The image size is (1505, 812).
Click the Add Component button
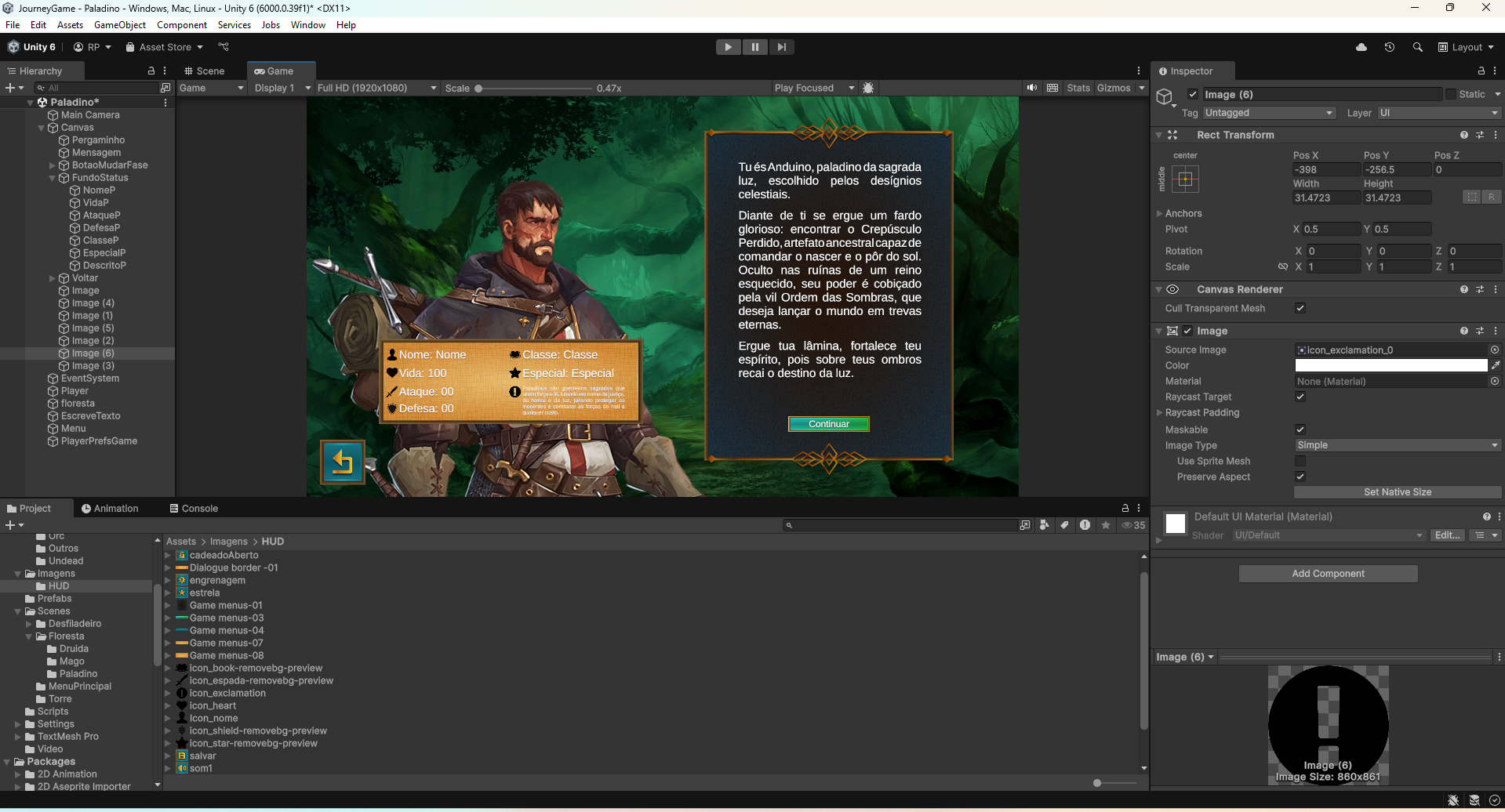[1328, 574]
